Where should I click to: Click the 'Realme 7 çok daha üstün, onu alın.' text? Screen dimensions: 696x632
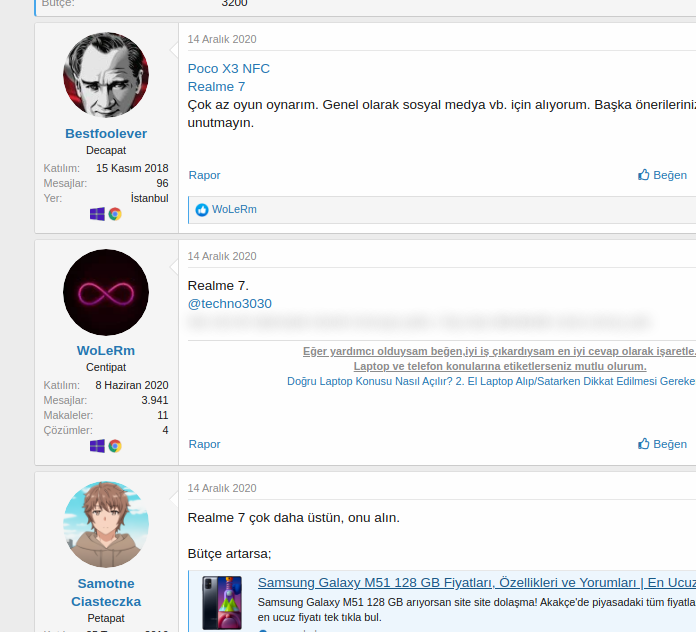click(293, 517)
